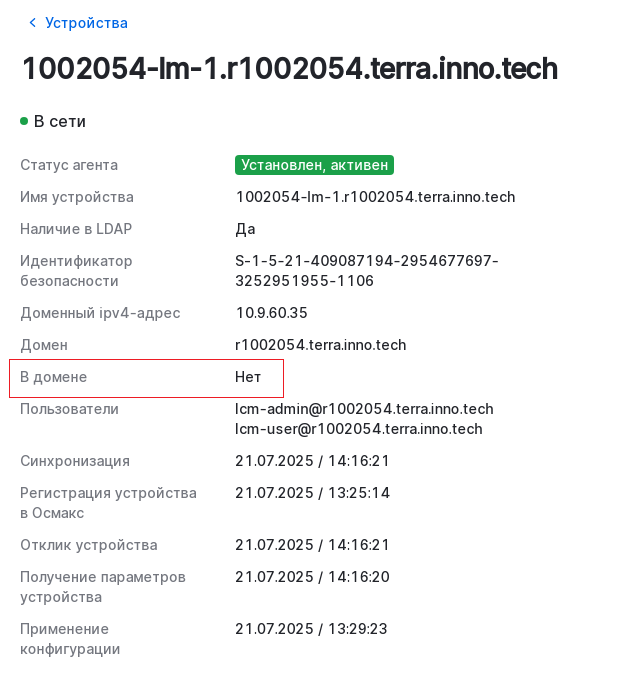Screen dimensions: 620x677
Task: Click the "Да" LDAP presence value
Action: [245, 229]
